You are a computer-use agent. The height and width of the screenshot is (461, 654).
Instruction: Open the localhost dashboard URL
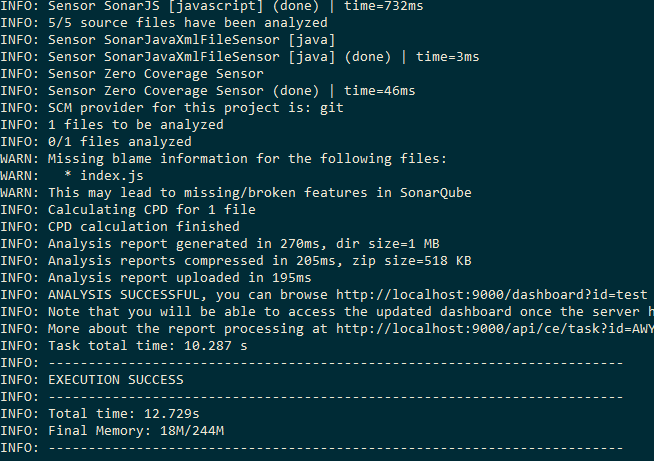(x=491, y=295)
